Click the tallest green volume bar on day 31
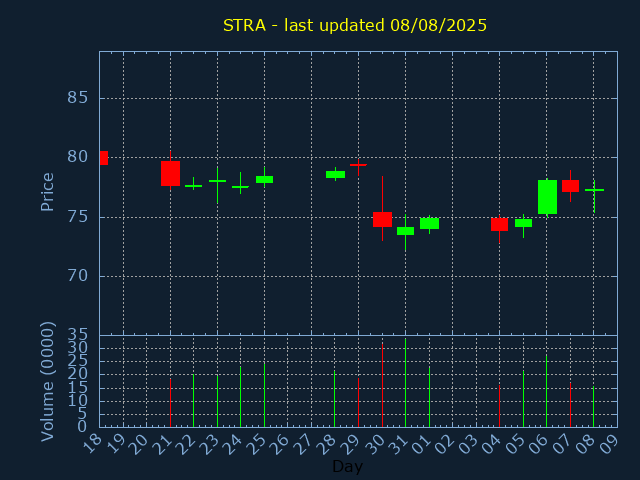Image resolution: width=640 pixels, height=480 pixels. 405,382
